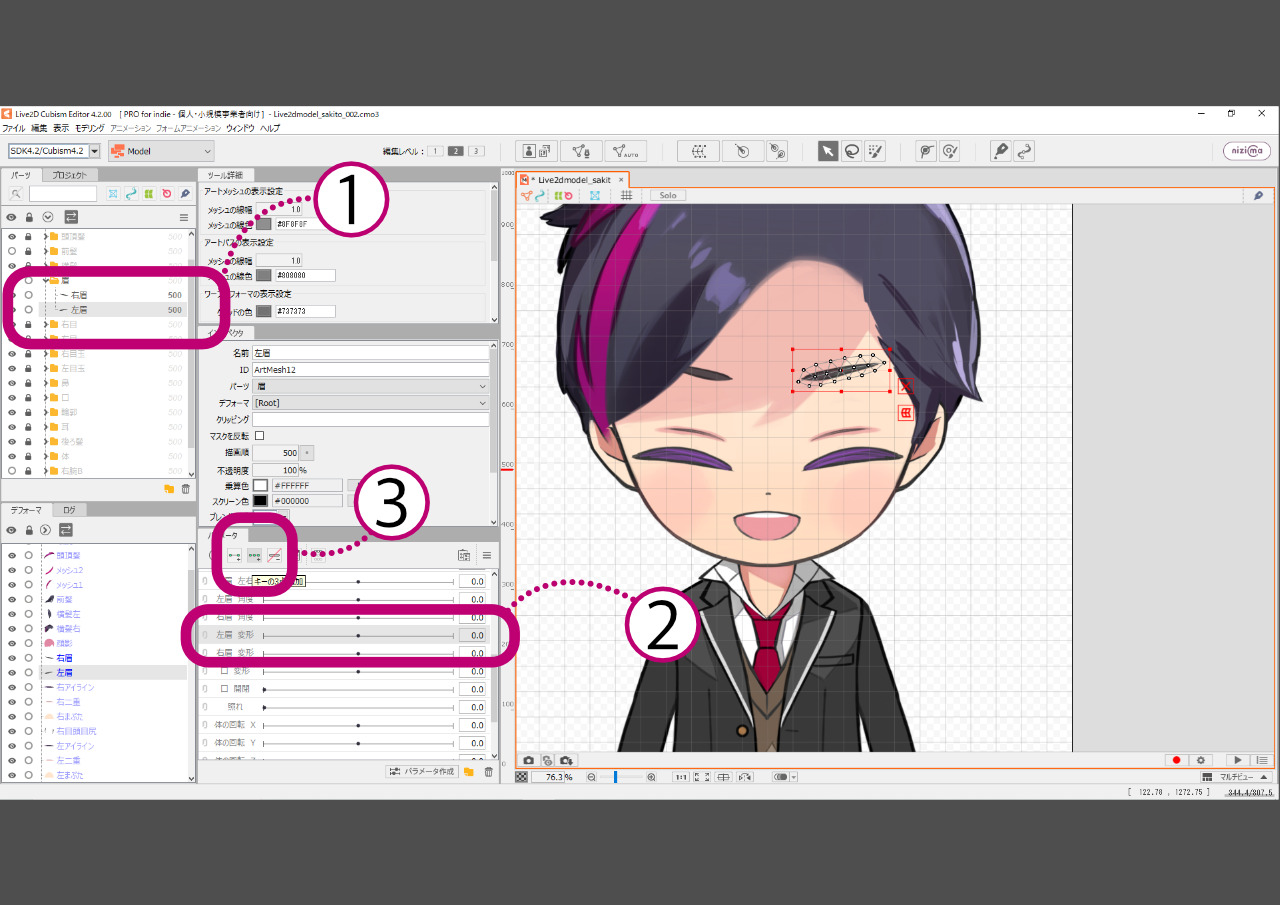This screenshot has height=905, width=1280.
Task: Open the モデリング menu
Action: (x=90, y=128)
